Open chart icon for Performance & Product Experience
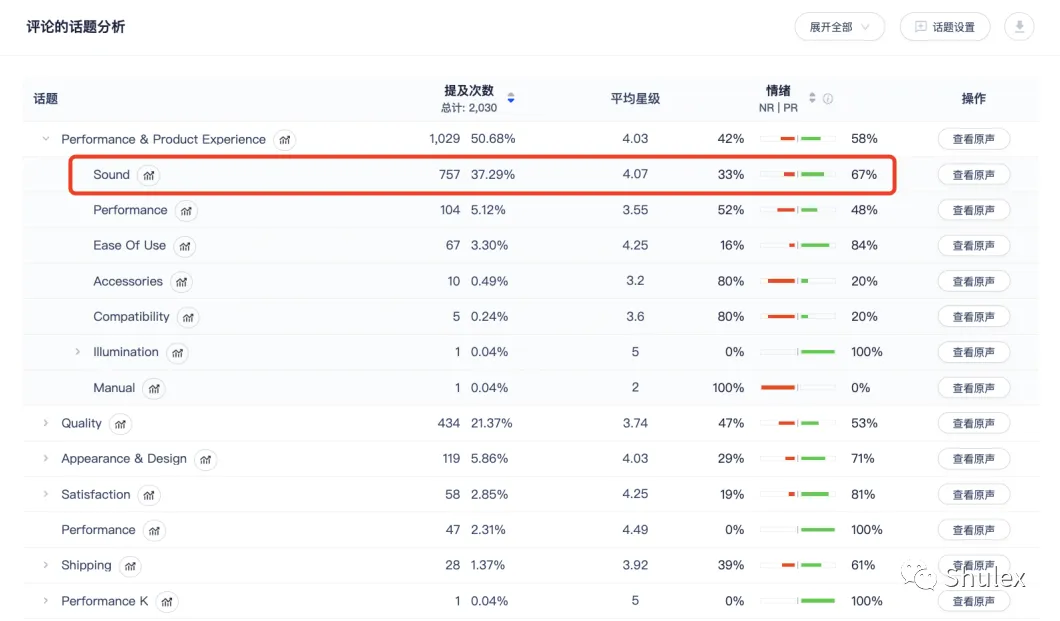The height and width of the screenshot is (621, 1060). click(x=285, y=140)
